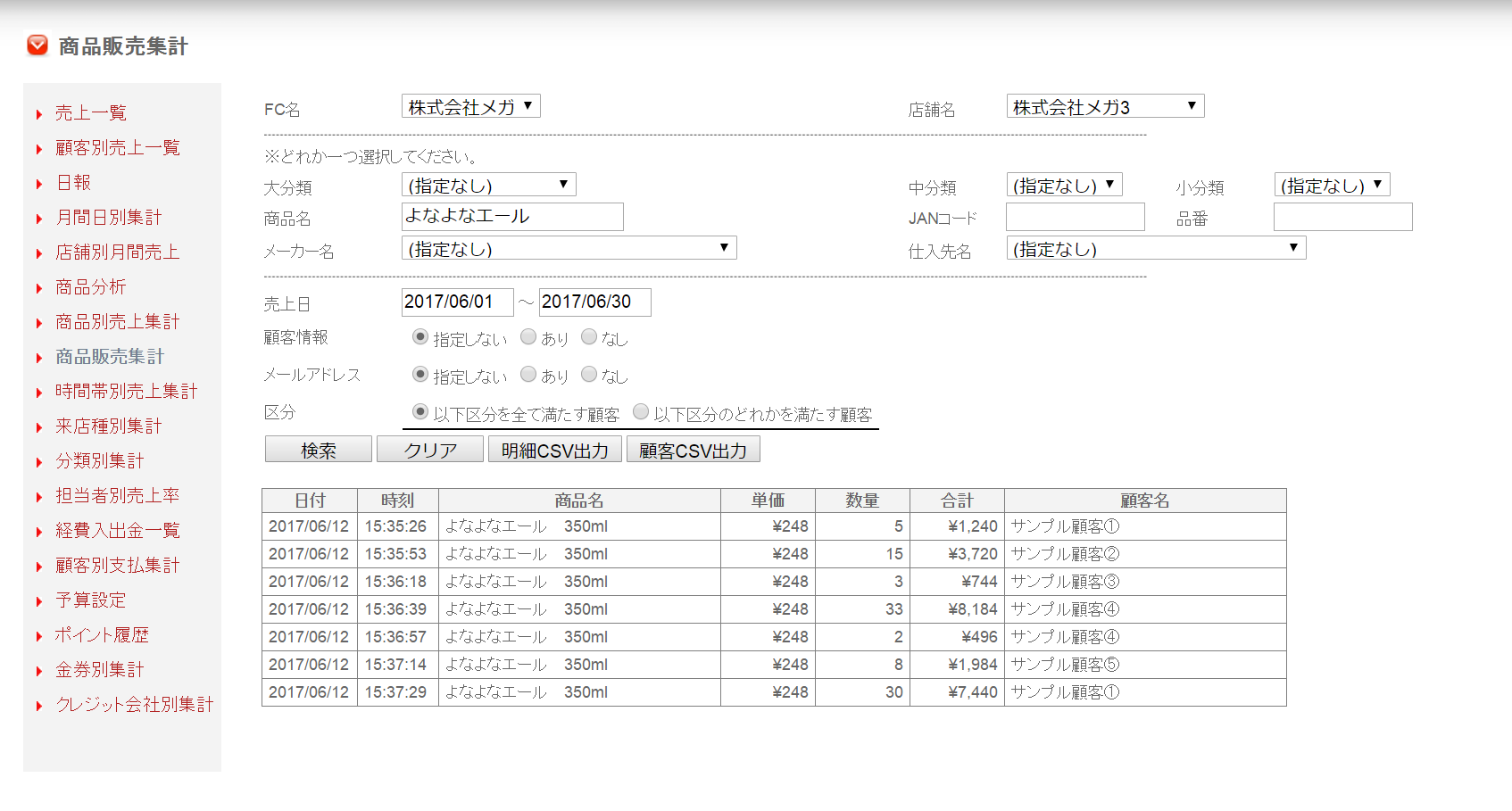Open the 大分類 dropdown

[x=489, y=185]
